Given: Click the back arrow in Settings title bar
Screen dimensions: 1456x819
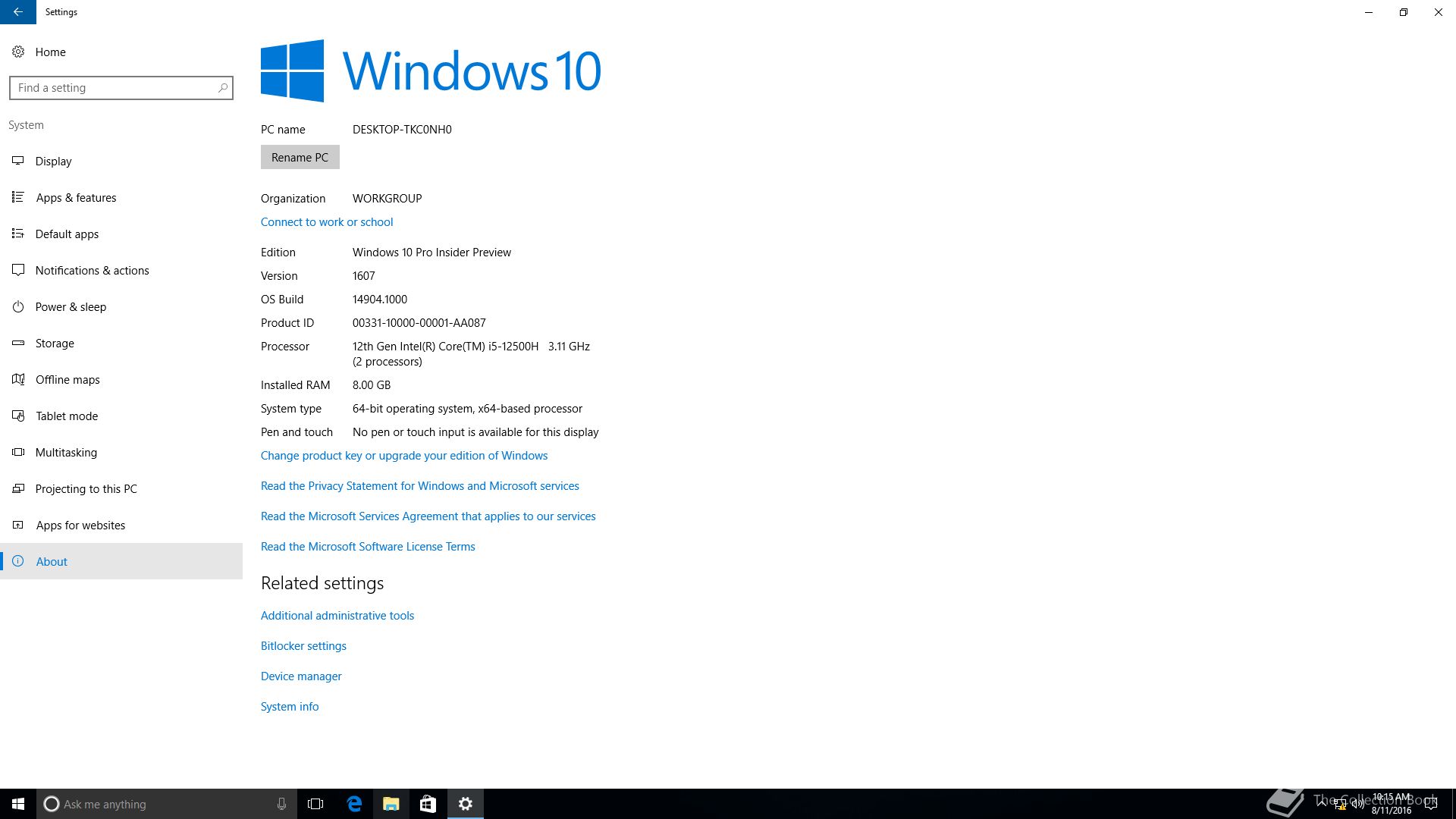Looking at the screenshot, I should coord(18,12).
